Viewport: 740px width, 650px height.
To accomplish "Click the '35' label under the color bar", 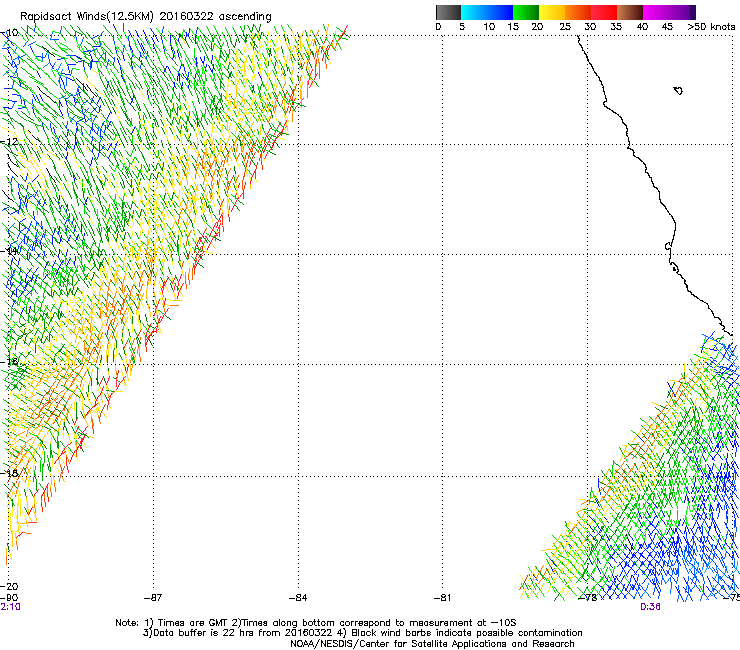I will [x=616, y=27].
